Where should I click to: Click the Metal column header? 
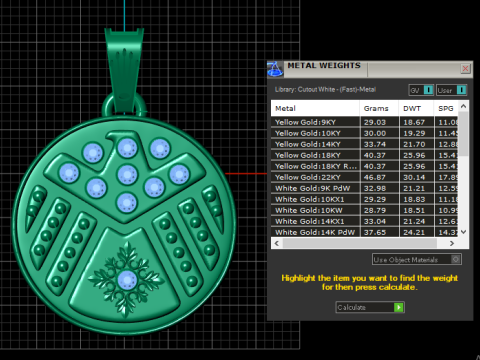point(315,108)
